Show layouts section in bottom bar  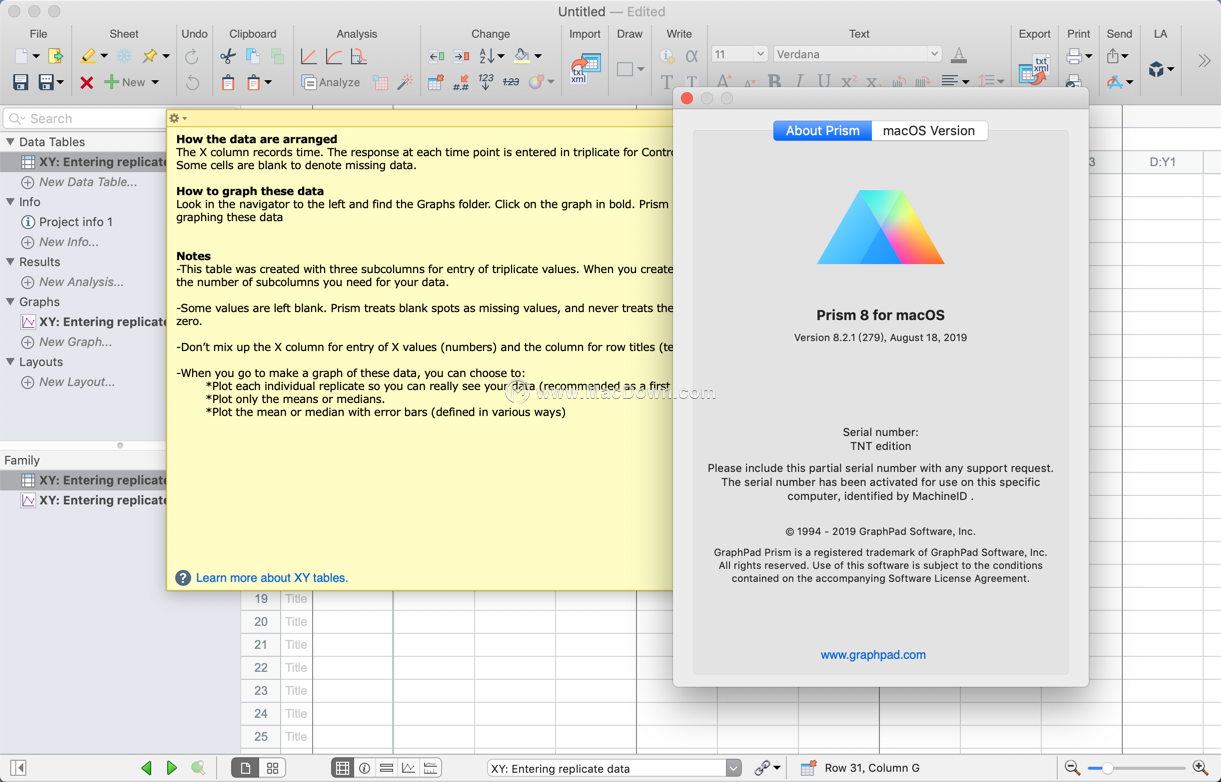[431, 768]
